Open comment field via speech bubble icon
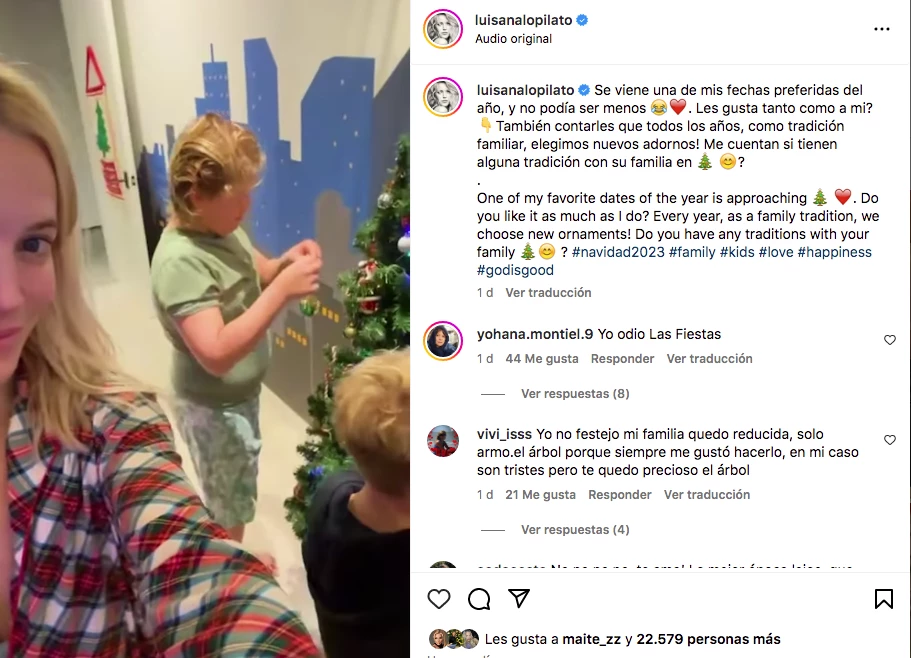 coord(479,599)
